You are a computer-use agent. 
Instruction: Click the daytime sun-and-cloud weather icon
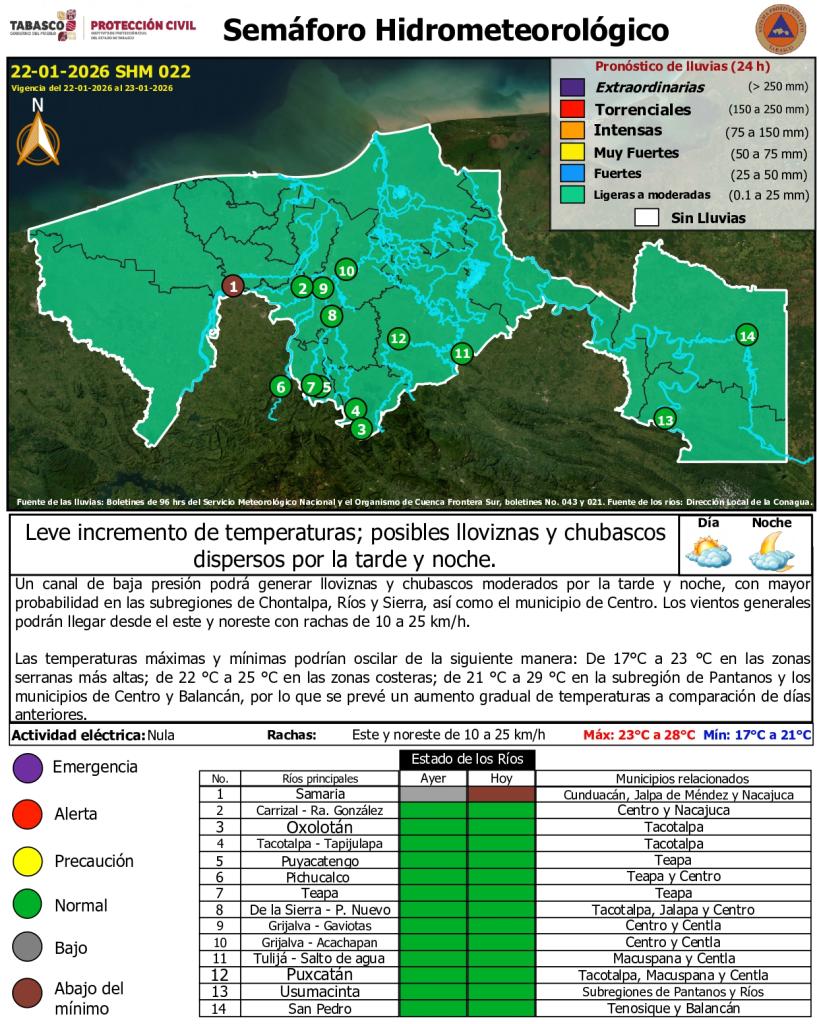click(x=708, y=550)
